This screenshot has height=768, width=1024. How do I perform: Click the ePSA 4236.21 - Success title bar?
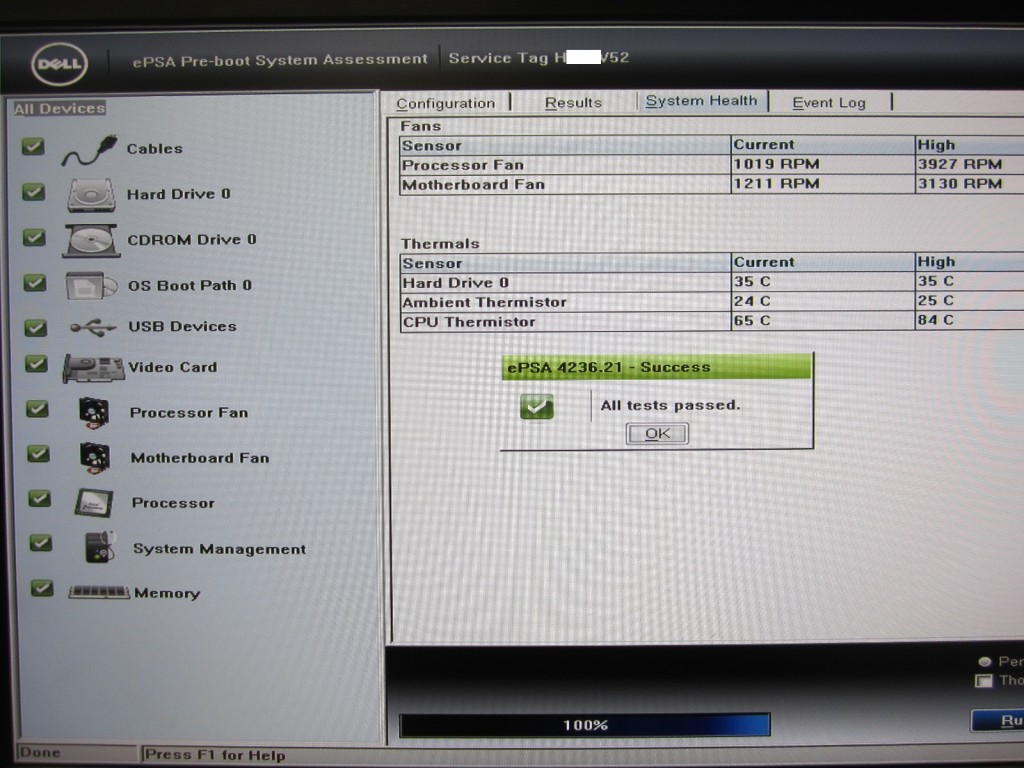(656, 367)
